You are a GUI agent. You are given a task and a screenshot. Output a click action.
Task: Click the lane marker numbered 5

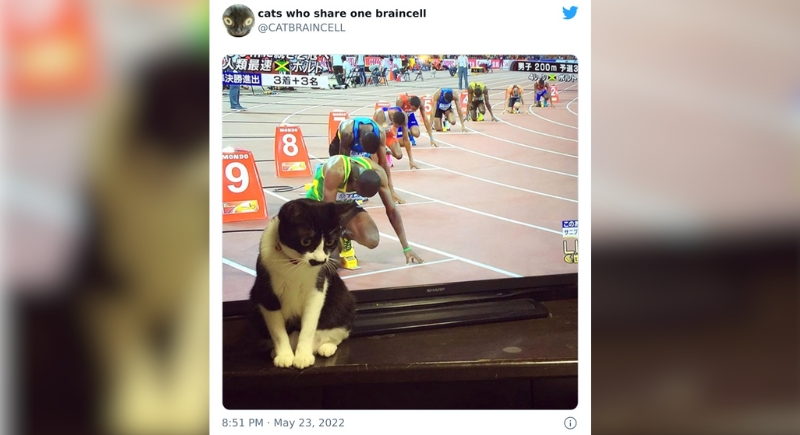427,106
